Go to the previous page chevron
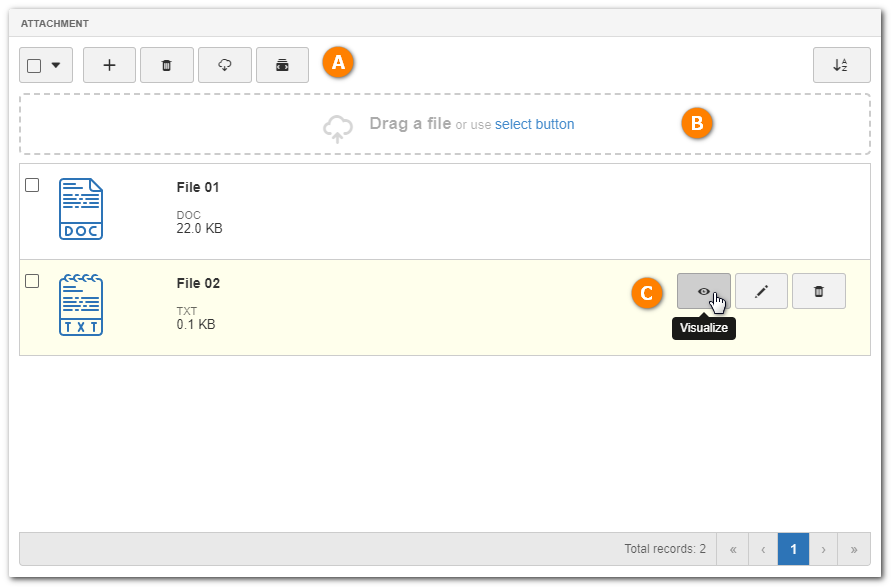The image size is (891, 587). [x=763, y=549]
